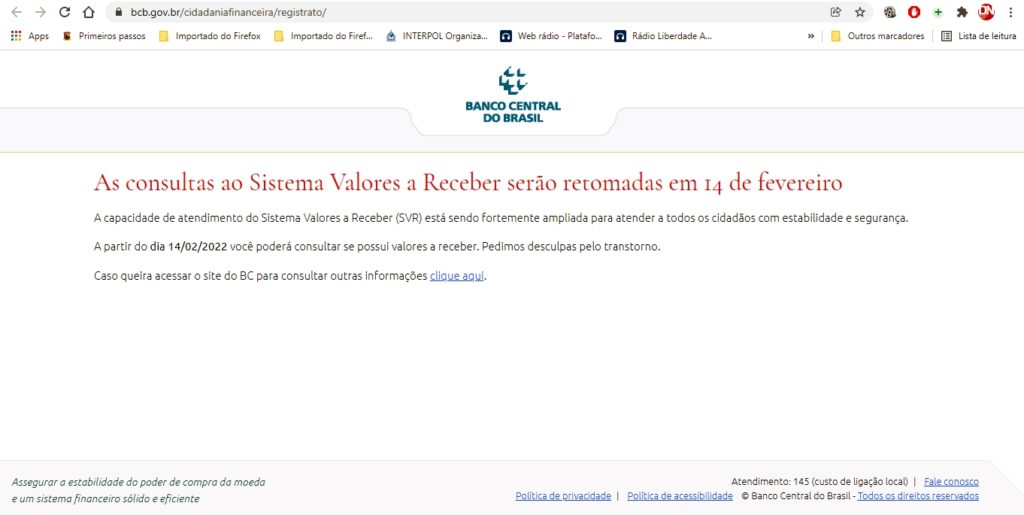Screen dimensions: 1024x515
Task: Open the Apps grid shortcut
Action: (29, 37)
